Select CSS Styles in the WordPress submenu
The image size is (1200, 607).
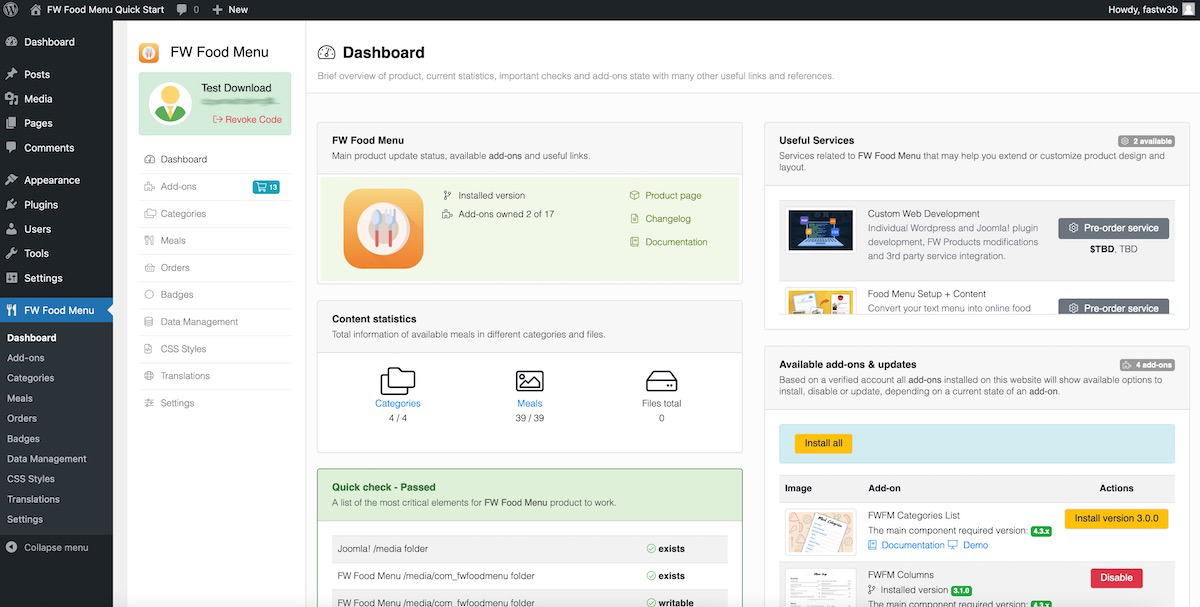[31, 479]
